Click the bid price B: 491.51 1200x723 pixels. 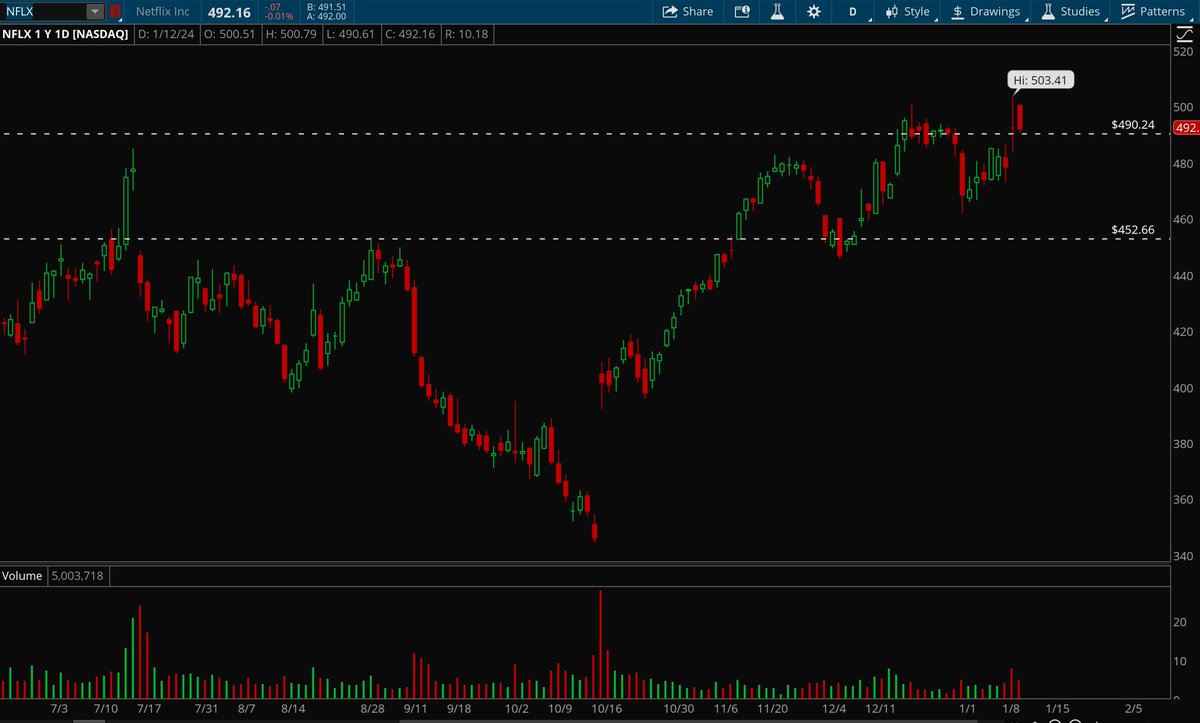click(328, 6)
